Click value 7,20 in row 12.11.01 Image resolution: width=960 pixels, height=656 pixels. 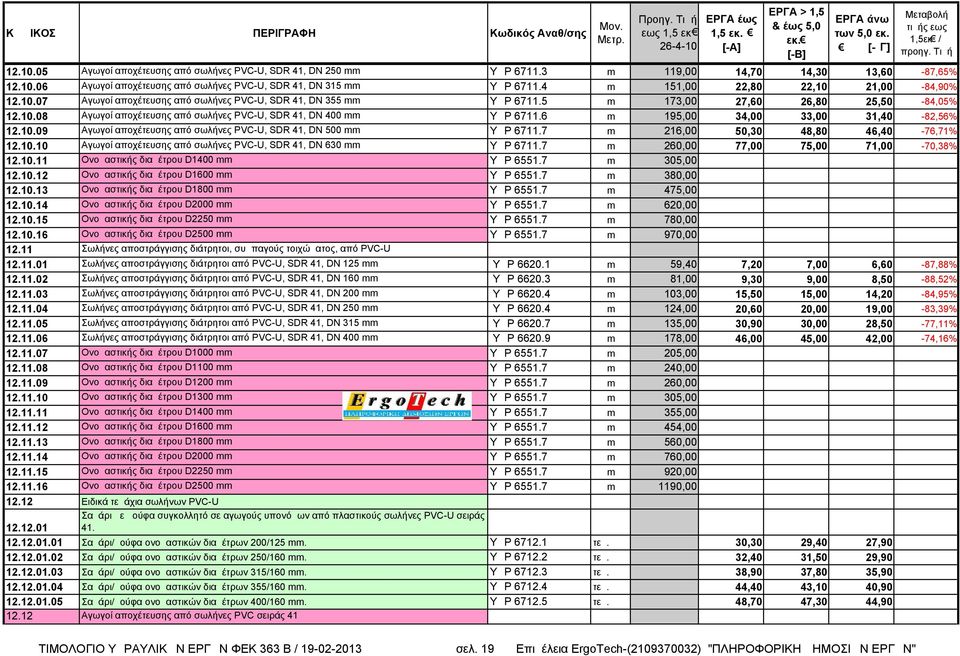[x=752, y=265]
